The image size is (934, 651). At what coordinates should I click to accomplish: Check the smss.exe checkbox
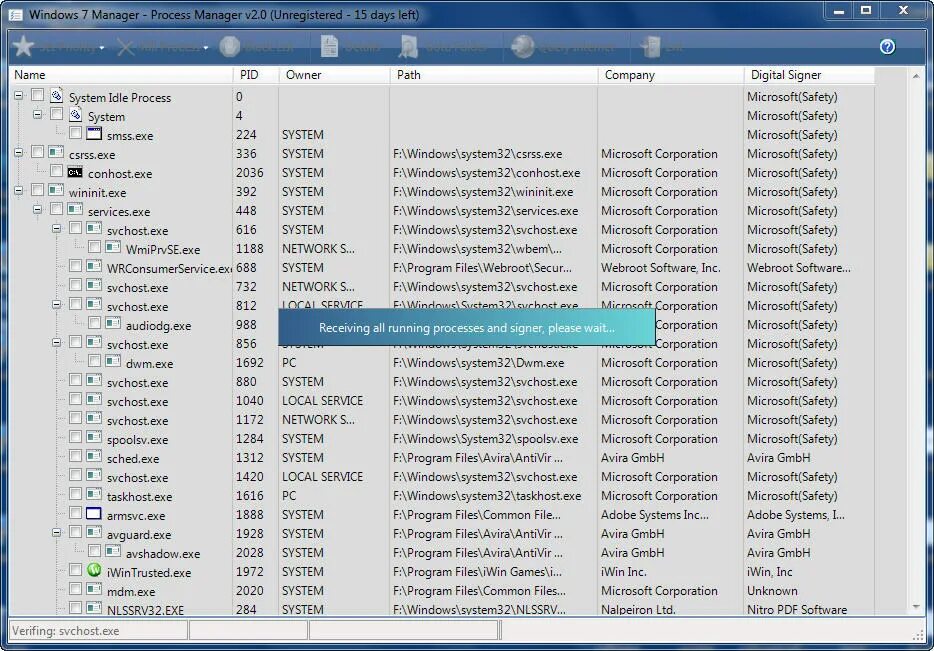75,132
